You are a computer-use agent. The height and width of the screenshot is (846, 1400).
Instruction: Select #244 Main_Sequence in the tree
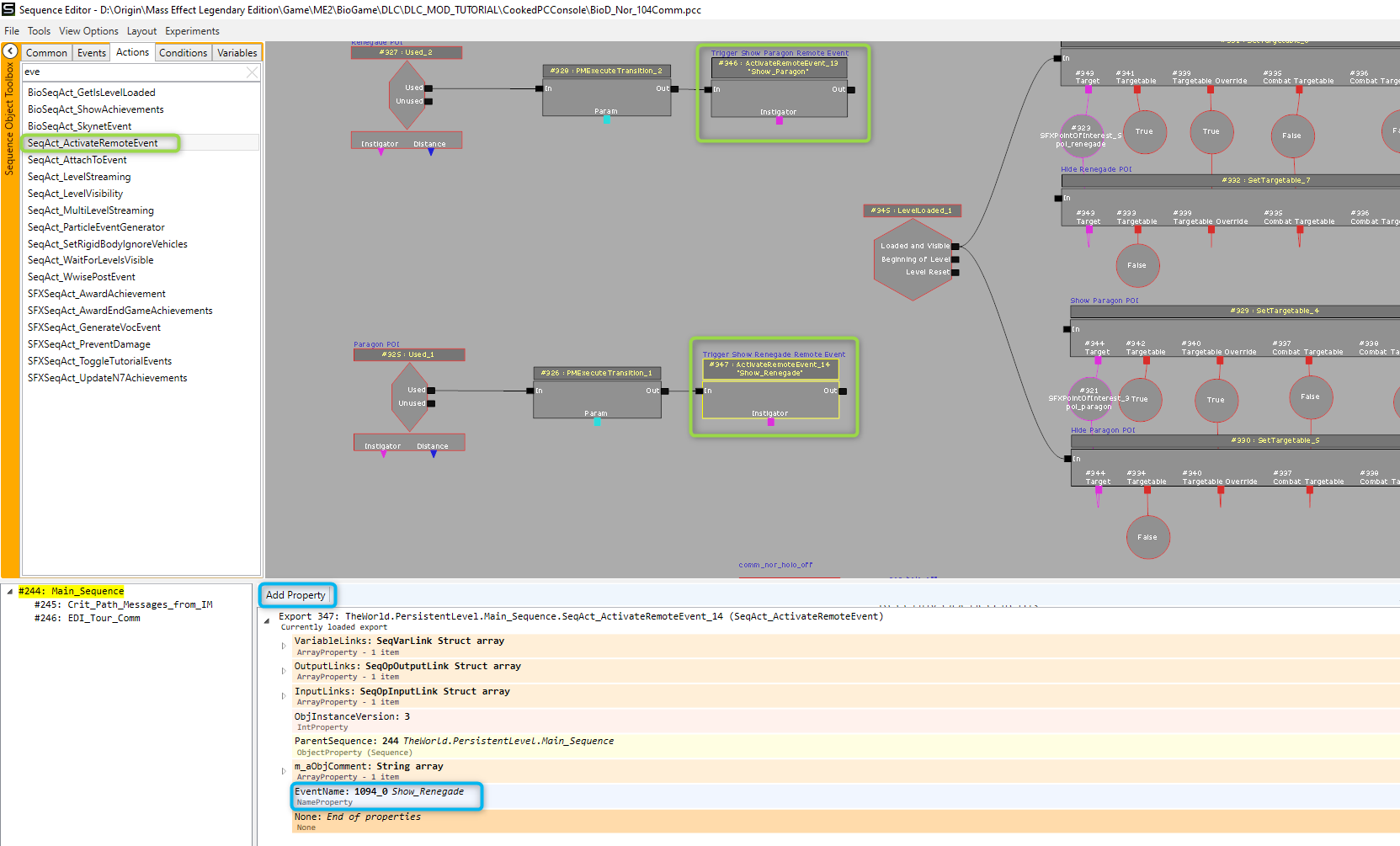point(71,592)
